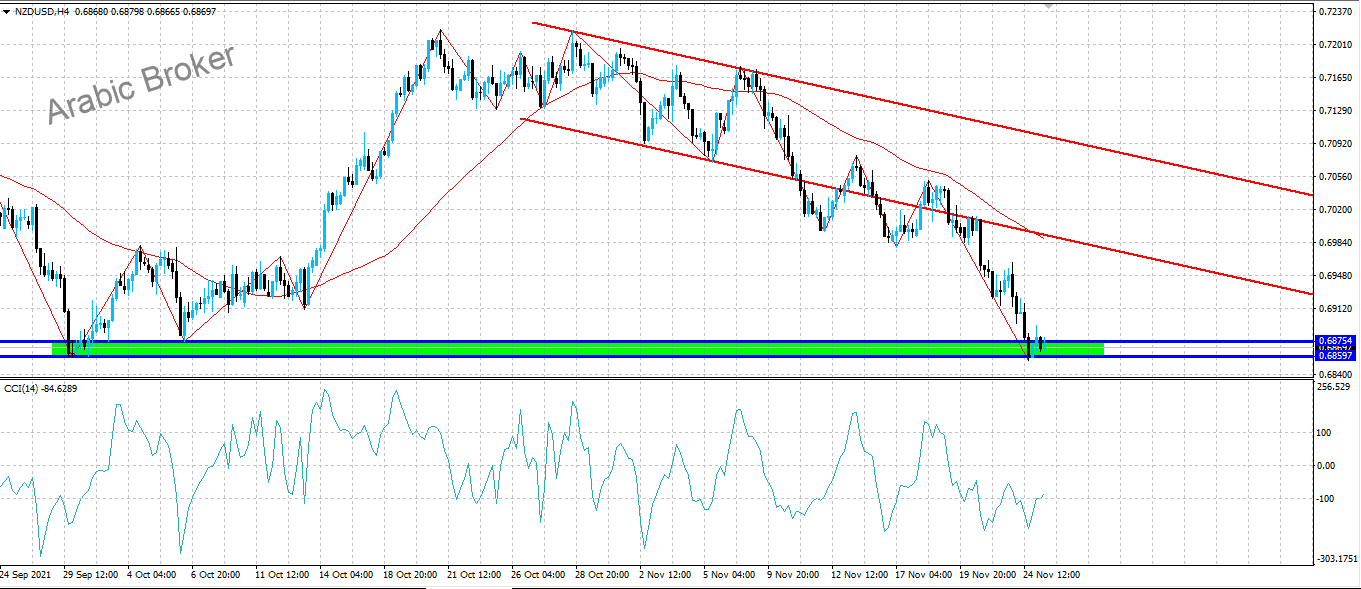Click the 0.71650 price scale value
This screenshot has width=1361, height=589.
pos(1336,78)
